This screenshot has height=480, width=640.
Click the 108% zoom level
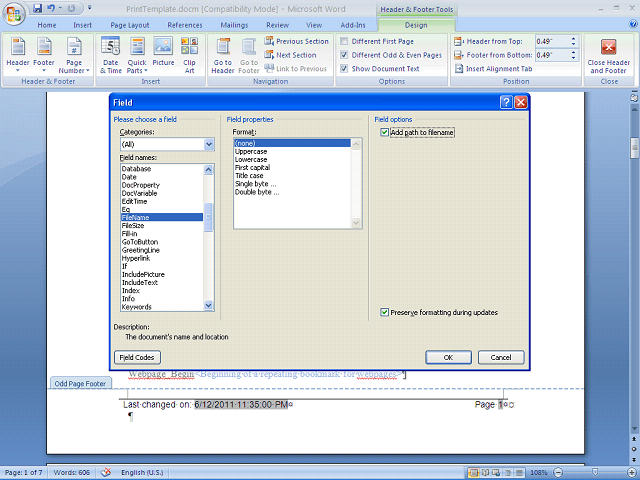point(538,473)
